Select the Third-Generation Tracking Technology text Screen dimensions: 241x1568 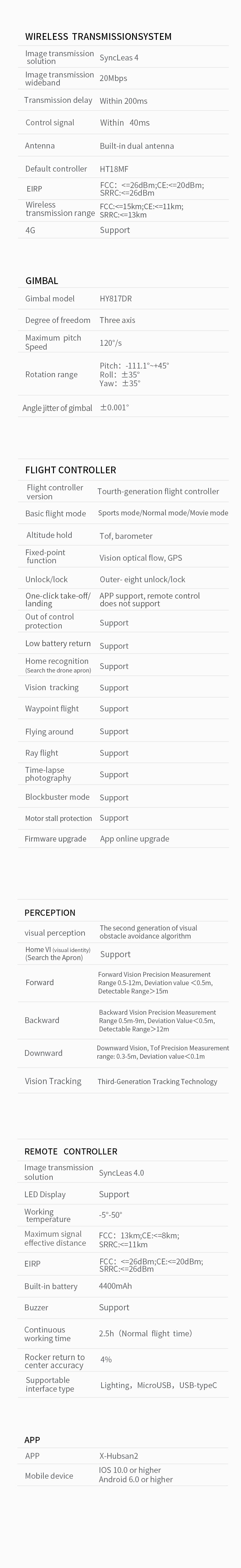coord(157,1082)
